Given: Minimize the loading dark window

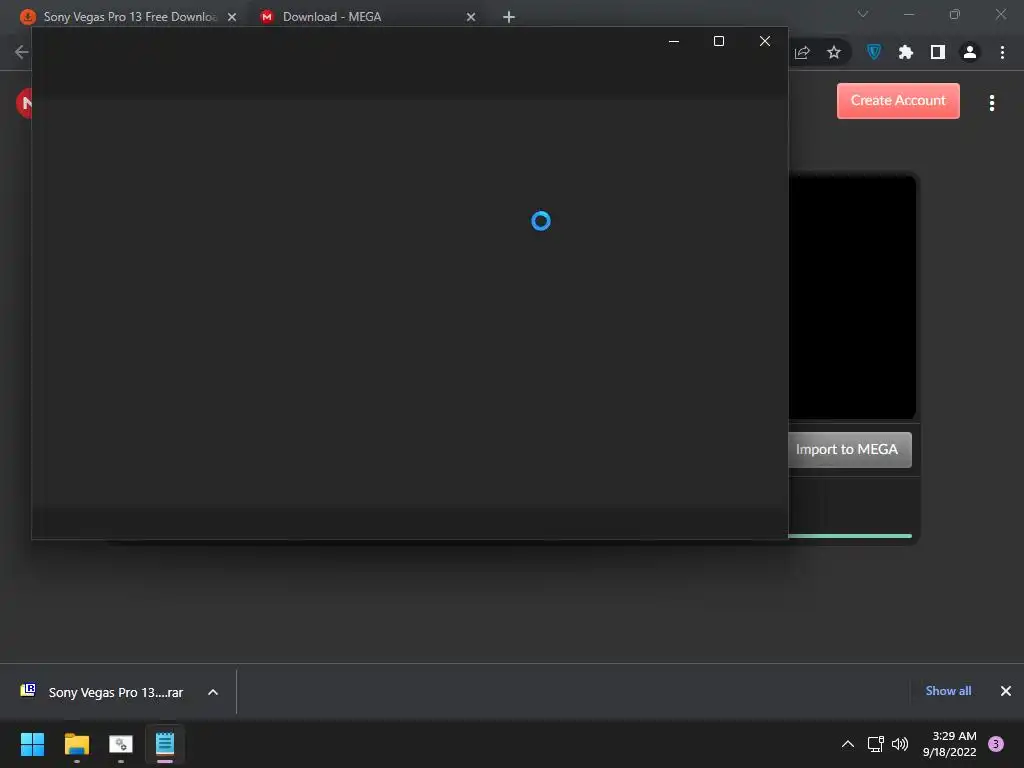Looking at the screenshot, I should coord(674,41).
